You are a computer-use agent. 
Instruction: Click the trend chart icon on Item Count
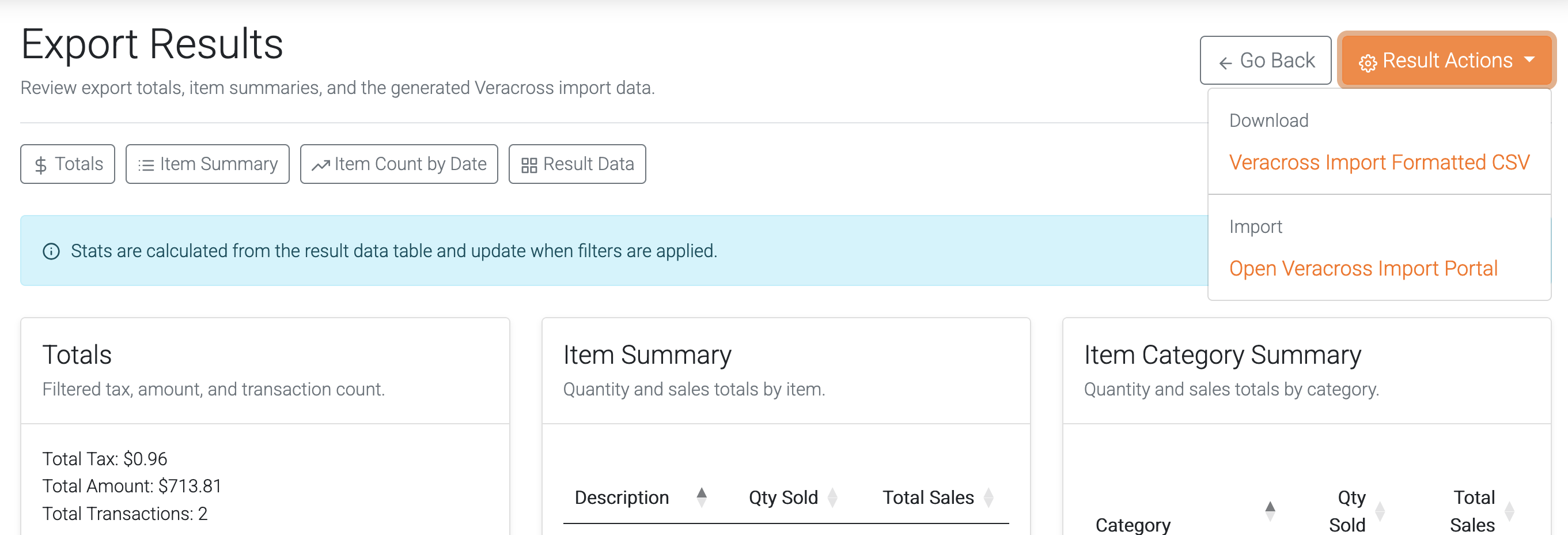(x=321, y=165)
